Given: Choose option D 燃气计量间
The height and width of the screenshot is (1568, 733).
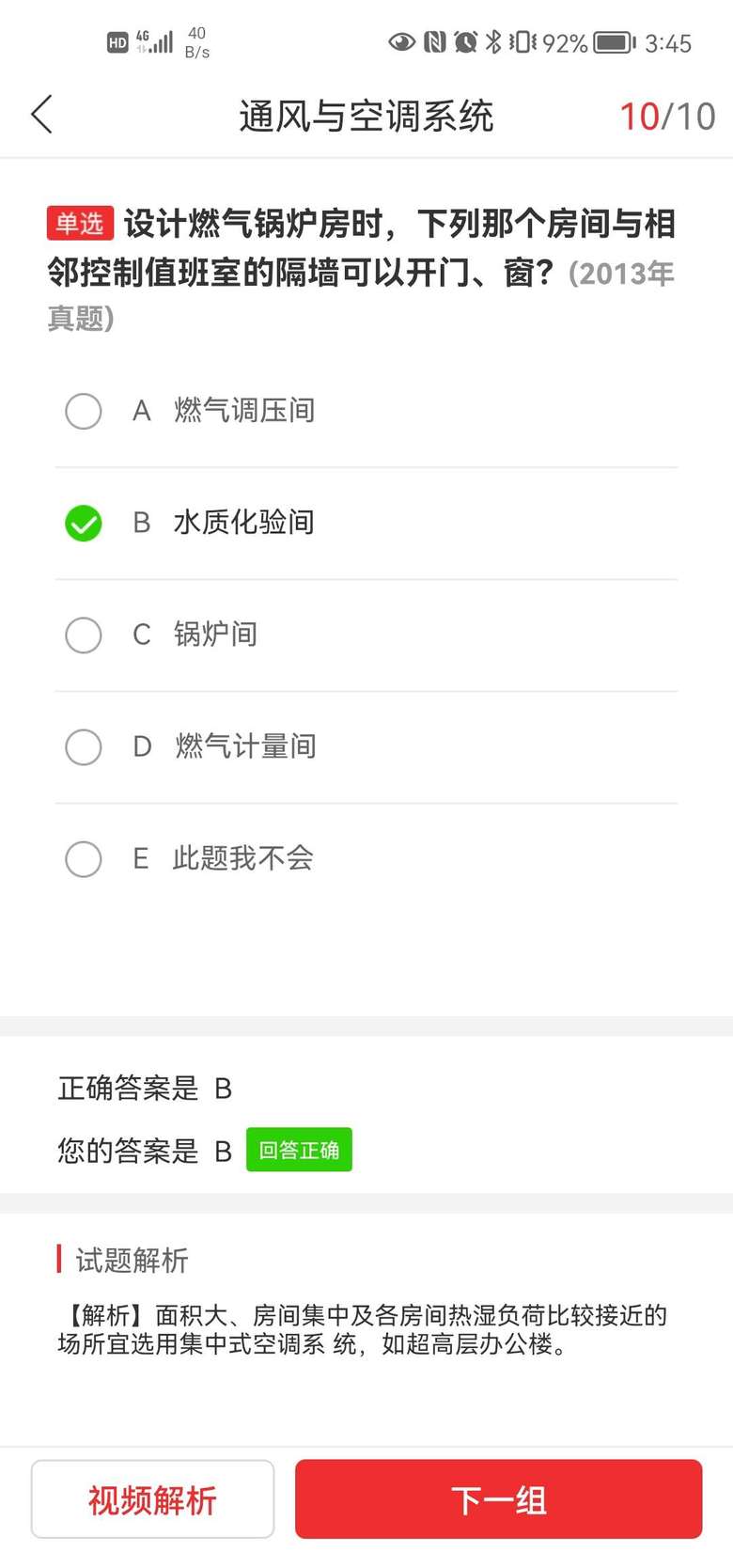Looking at the screenshot, I should click(x=84, y=747).
